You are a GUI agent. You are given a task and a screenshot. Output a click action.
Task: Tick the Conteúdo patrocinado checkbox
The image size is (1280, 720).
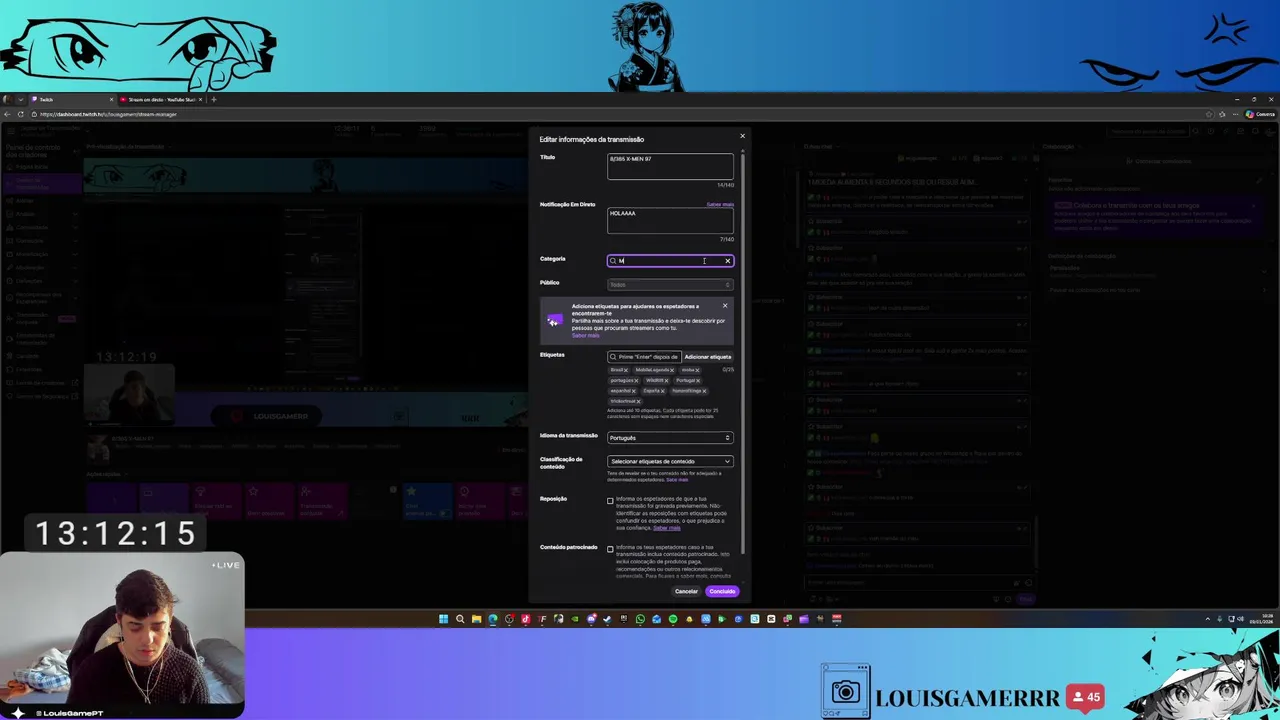pyautogui.click(x=610, y=549)
